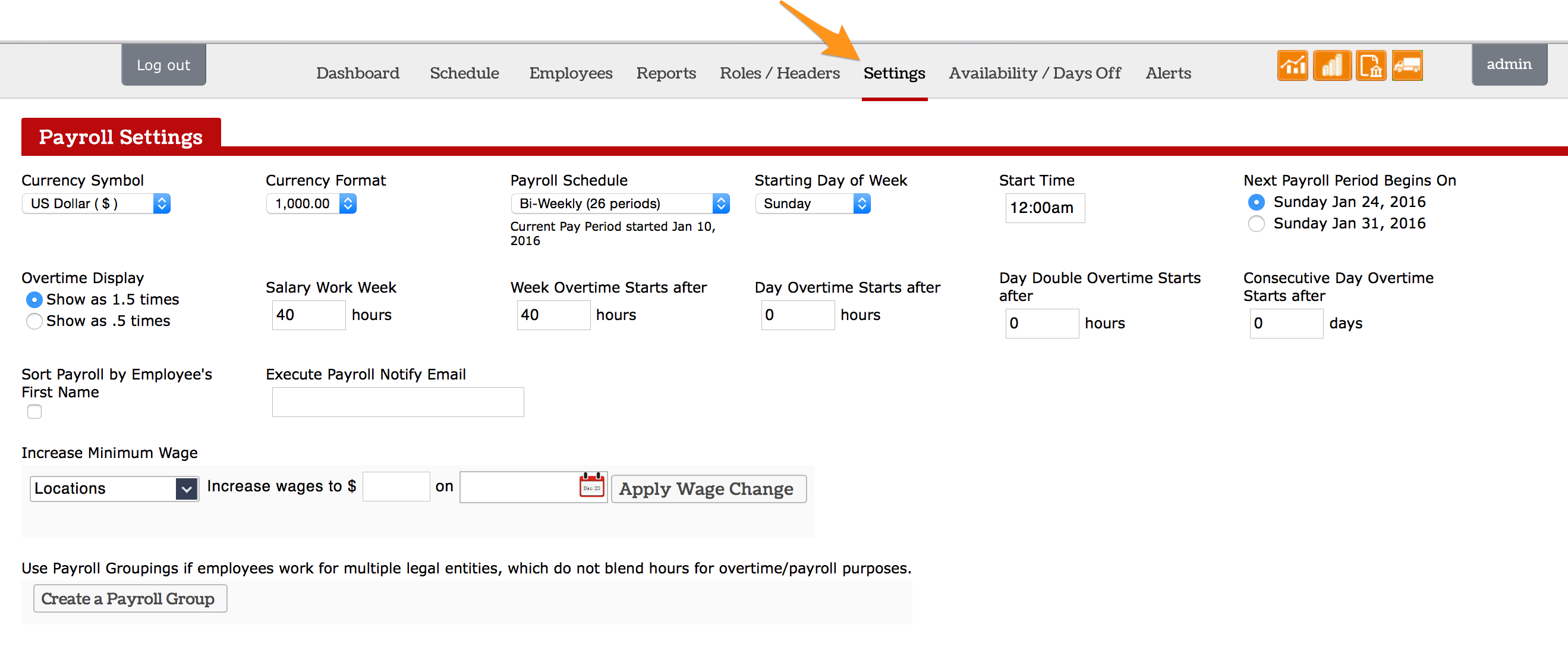This screenshot has height=646, width=1568.
Task: Select Show as .5 times overtime
Action: point(34,321)
